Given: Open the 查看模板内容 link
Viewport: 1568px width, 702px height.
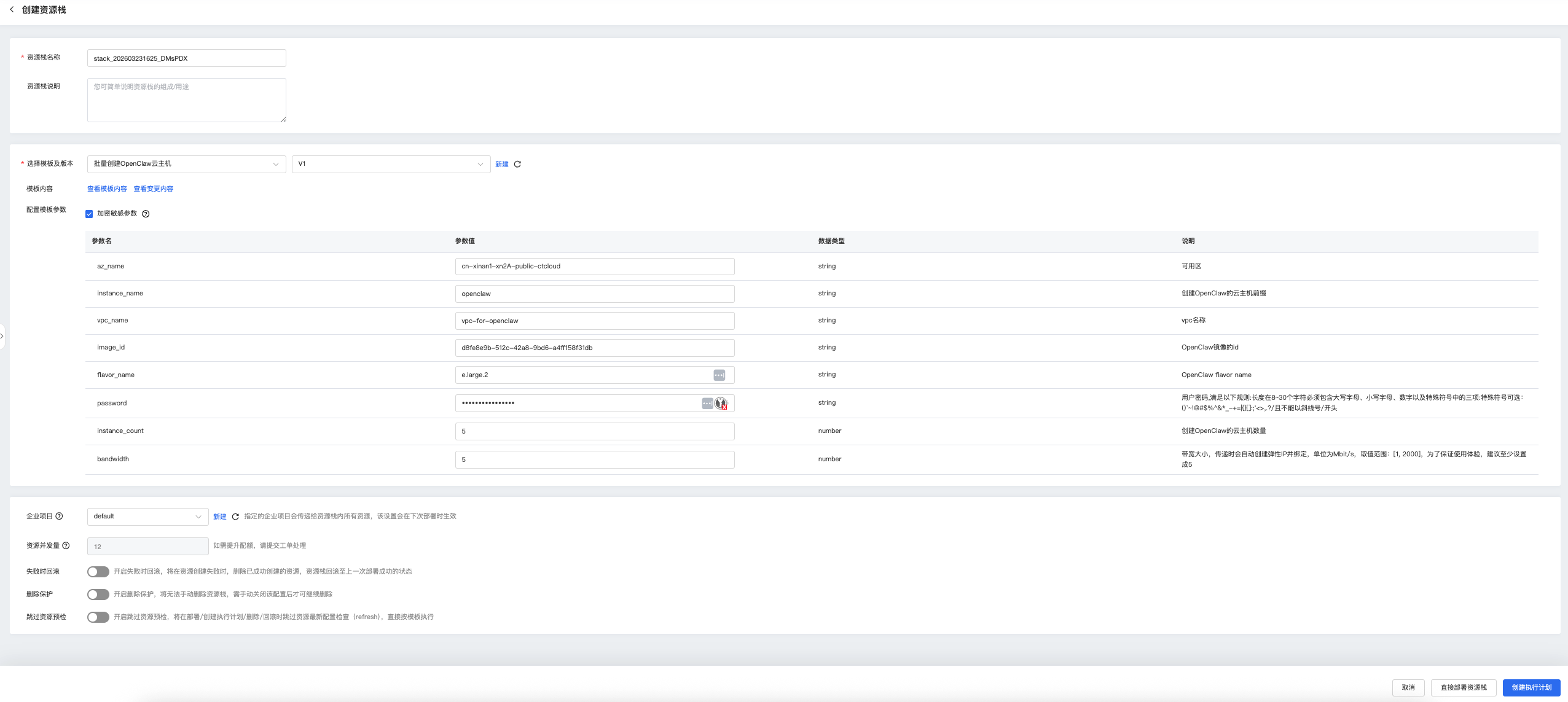Looking at the screenshot, I should pyautogui.click(x=107, y=189).
